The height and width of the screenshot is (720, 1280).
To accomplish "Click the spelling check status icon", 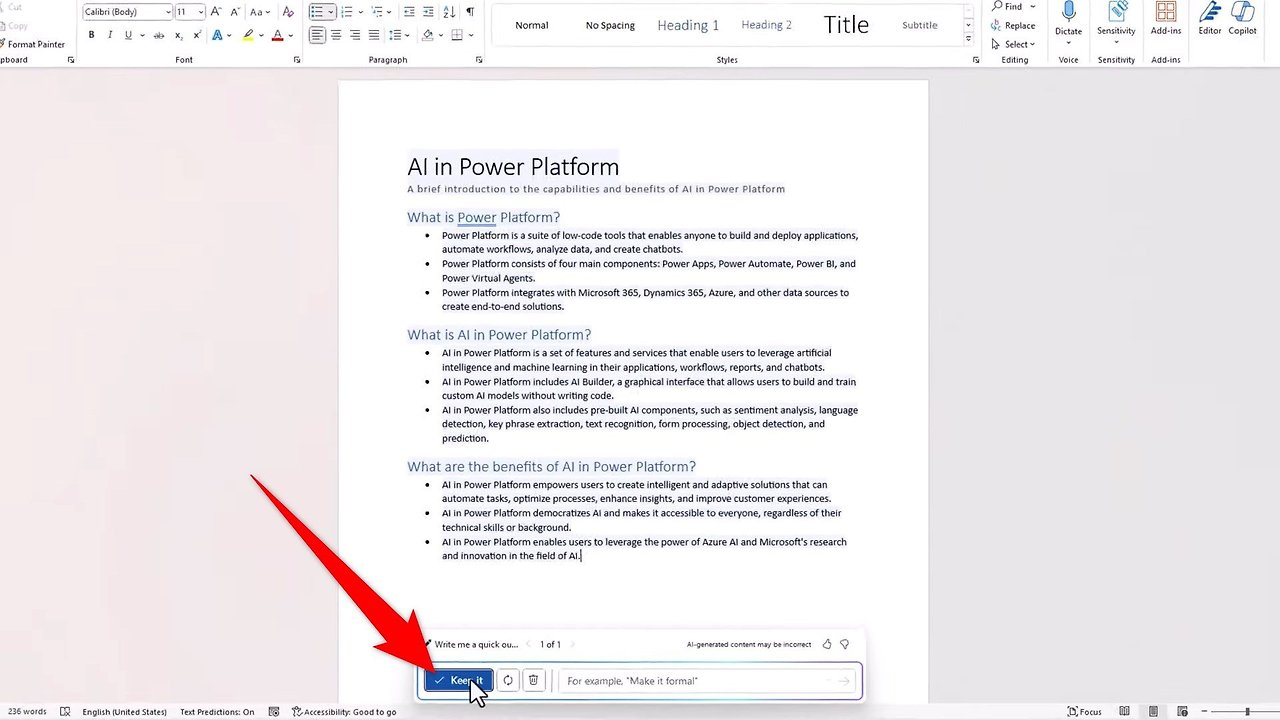I will [65, 712].
